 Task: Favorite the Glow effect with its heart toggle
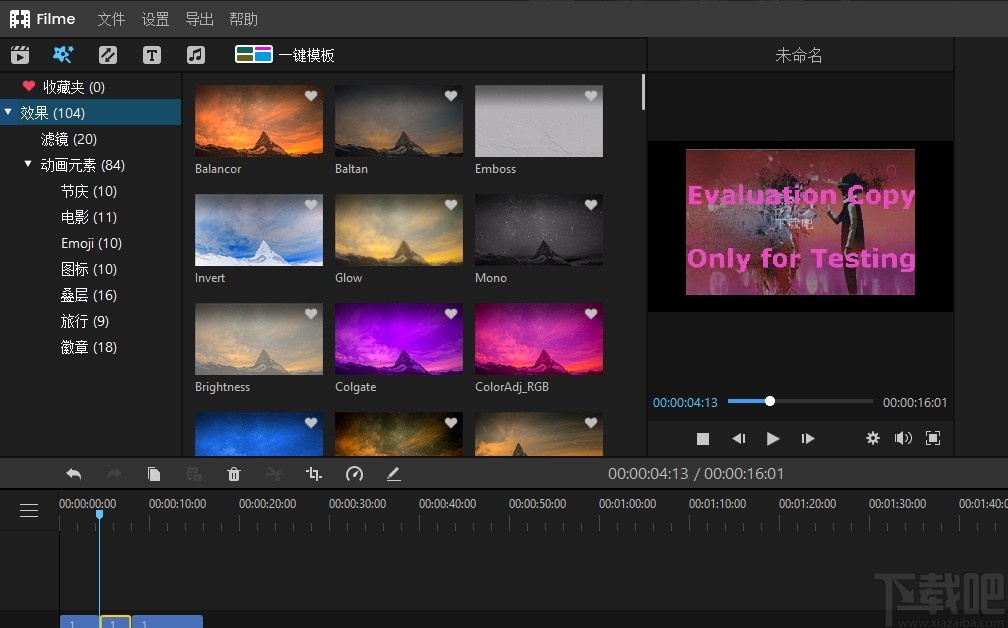(450, 203)
